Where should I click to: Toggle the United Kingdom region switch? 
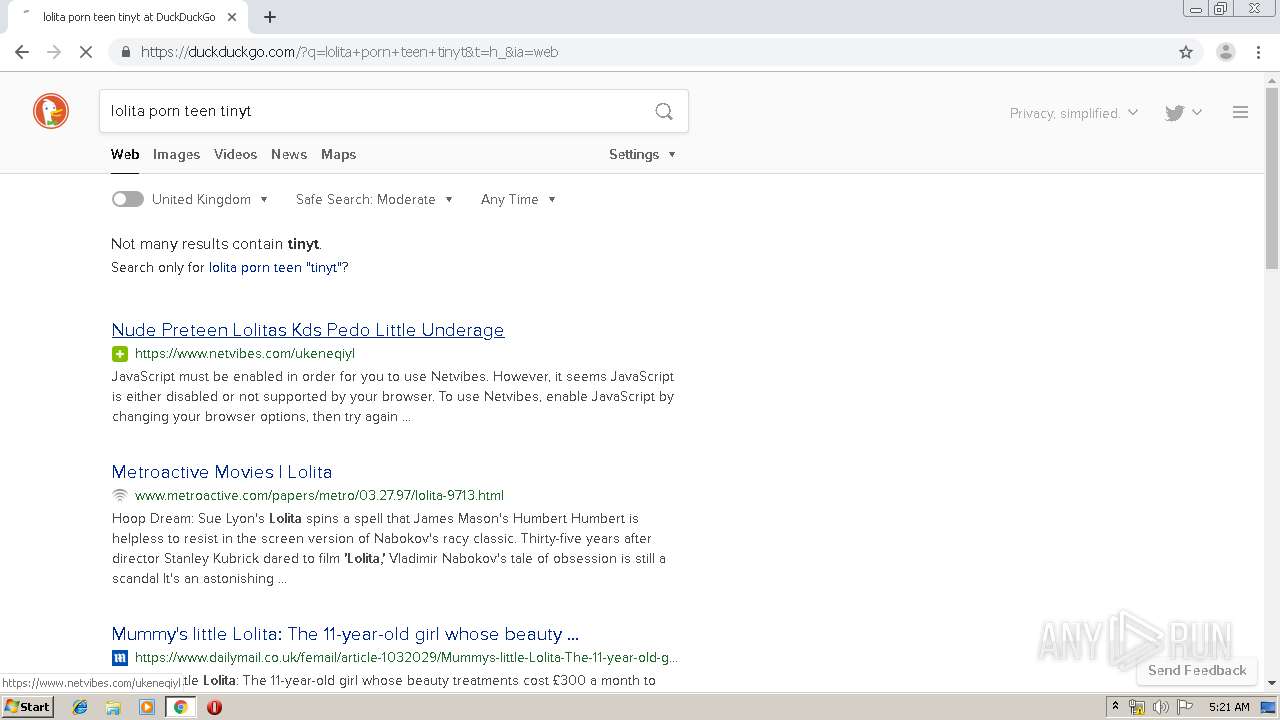pos(127,199)
